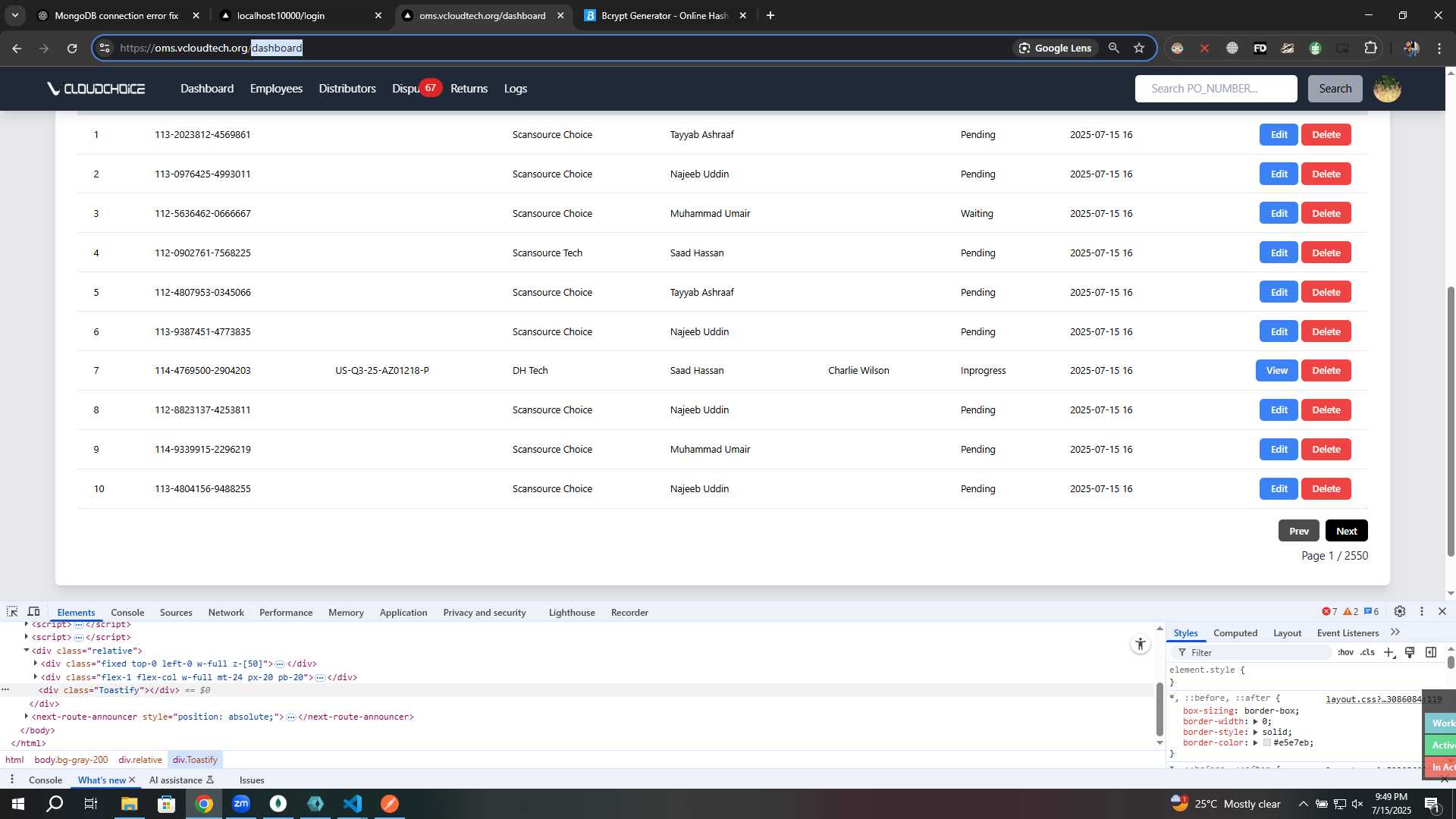Open Postman from the taskbar
The width and height of the screenshot is (1456, 819).
coord(390,804)
